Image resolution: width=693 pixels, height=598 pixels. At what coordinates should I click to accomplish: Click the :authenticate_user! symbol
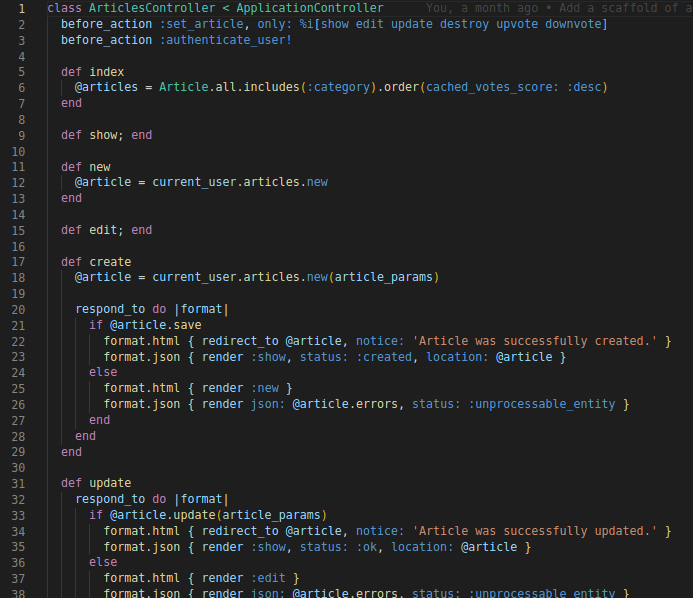[x=225, y=40]
